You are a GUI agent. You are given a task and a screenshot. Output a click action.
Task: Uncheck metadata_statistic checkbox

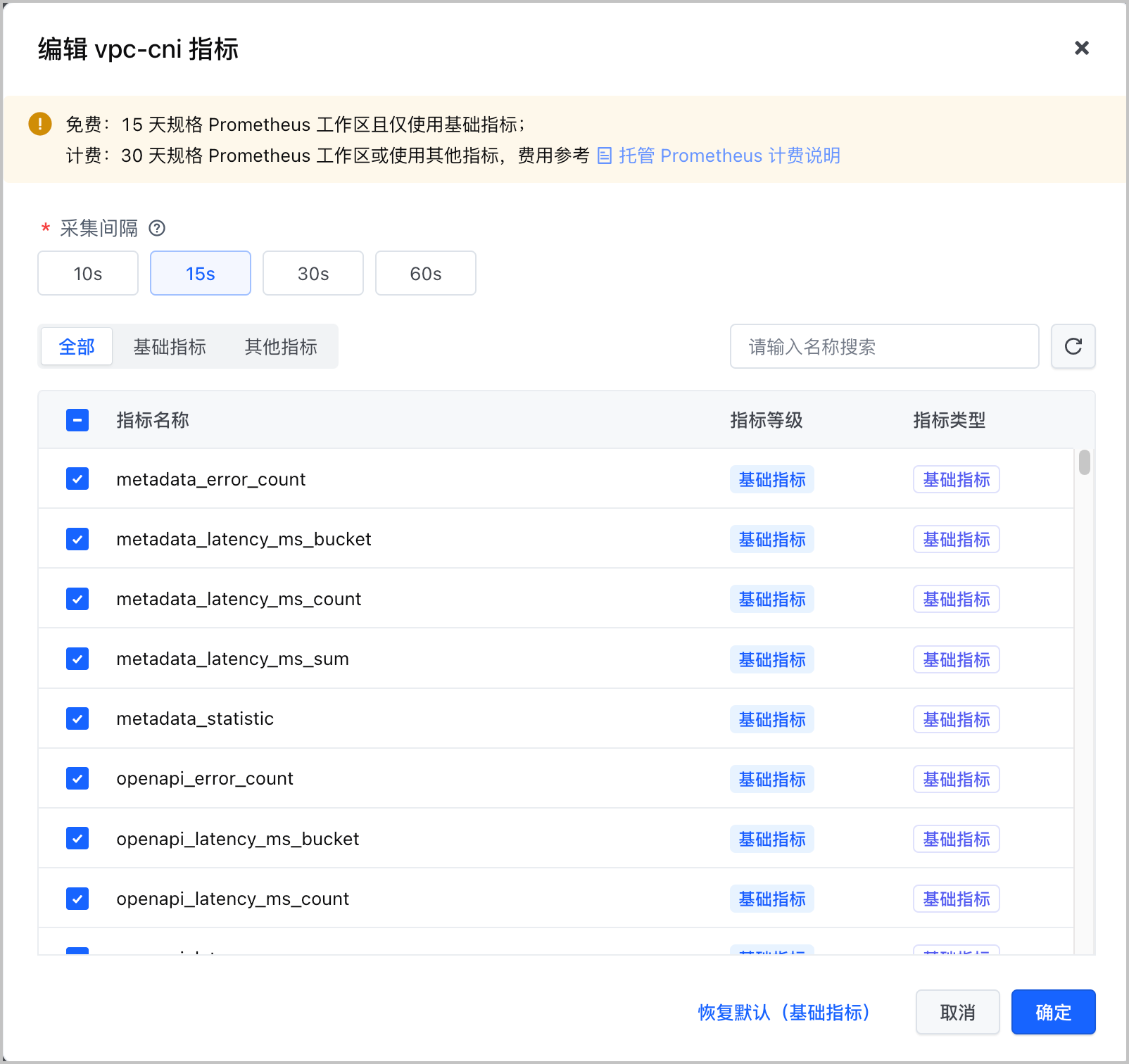[x=77, y=718]
